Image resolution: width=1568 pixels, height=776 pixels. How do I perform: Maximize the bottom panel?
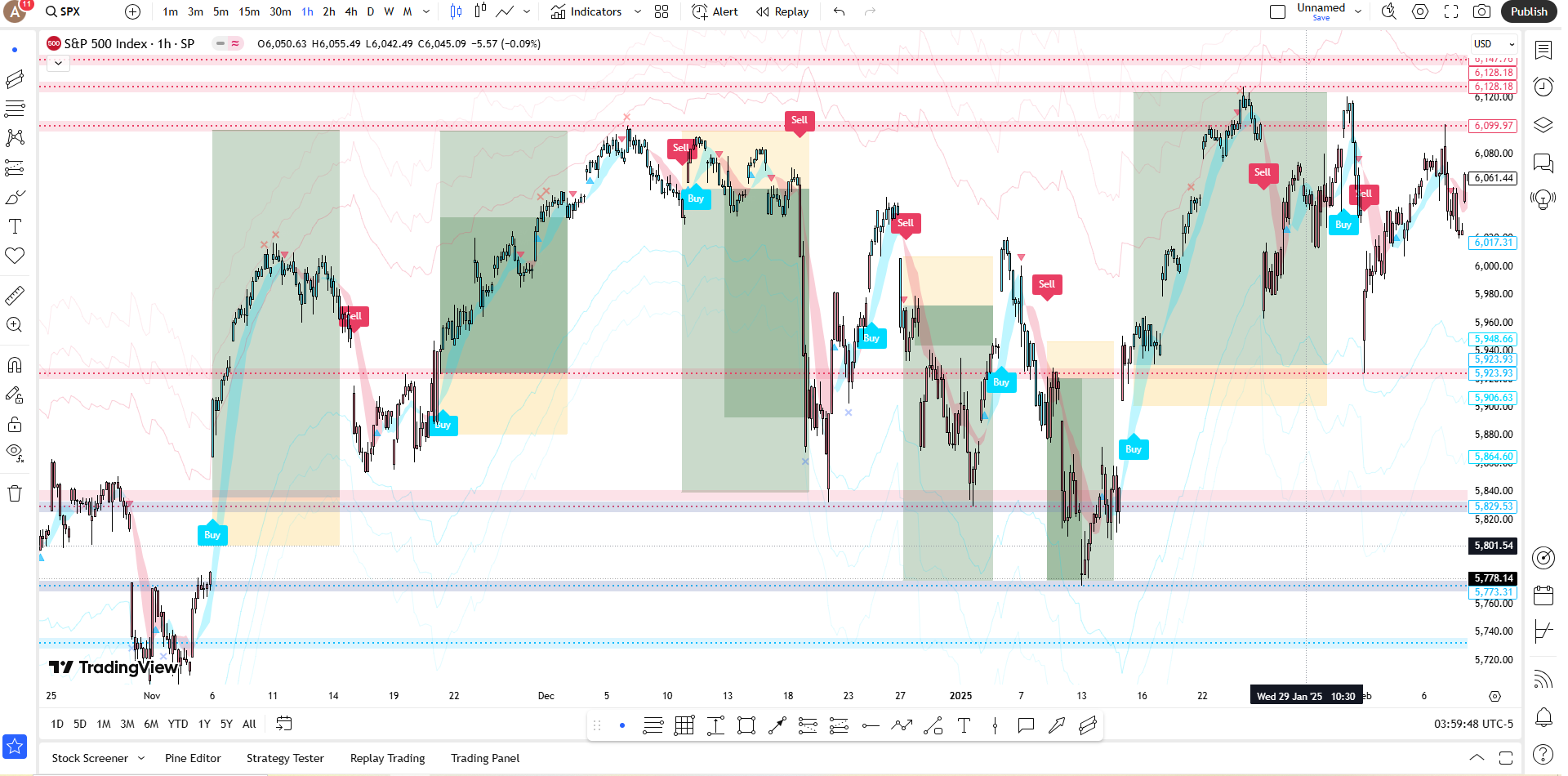(1505, 758)
